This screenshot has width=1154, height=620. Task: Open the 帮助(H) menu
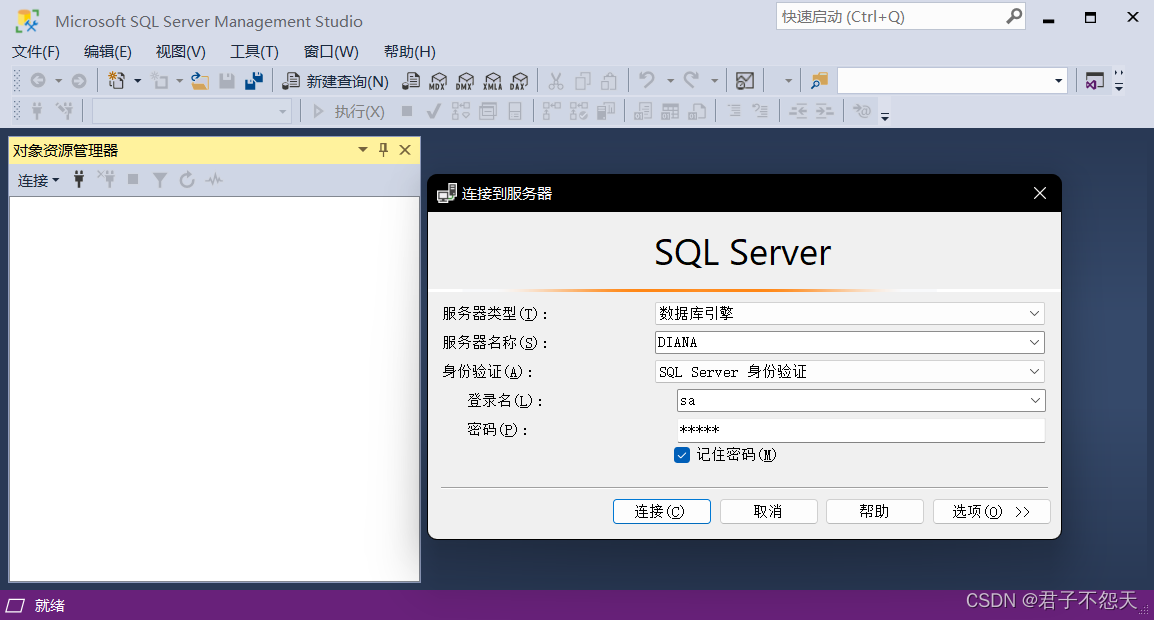(409, 52)
